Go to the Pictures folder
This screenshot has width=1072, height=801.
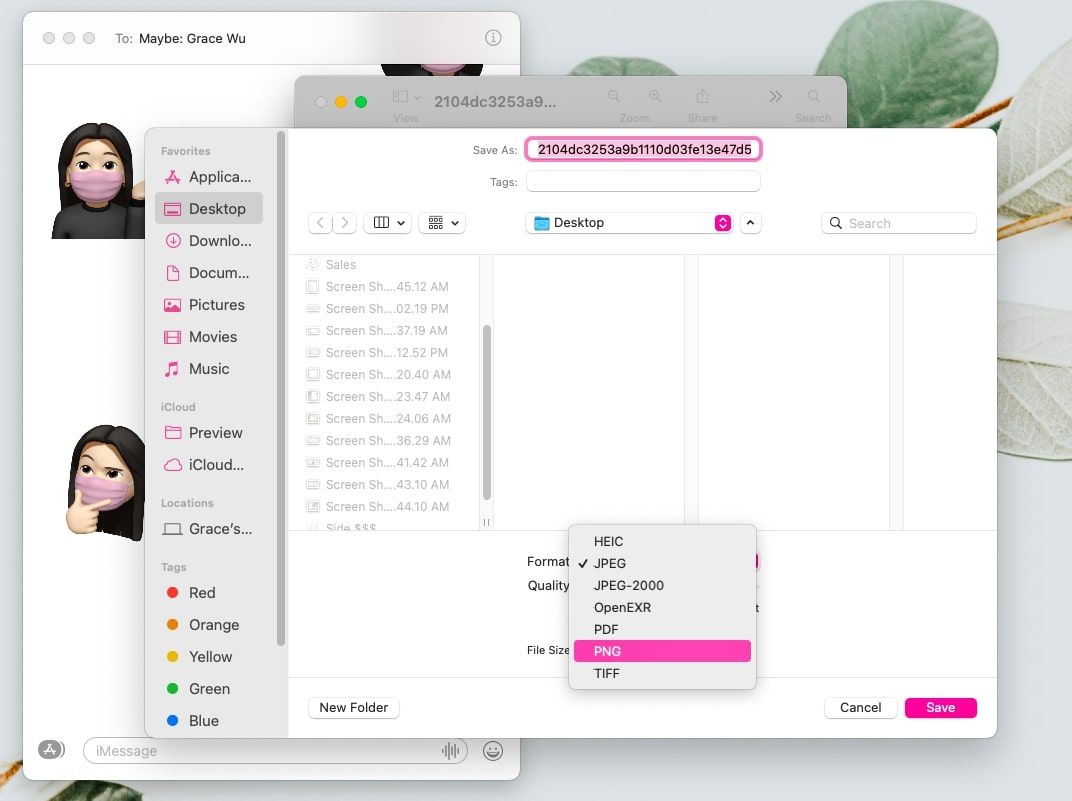click(x=209, y=305)
